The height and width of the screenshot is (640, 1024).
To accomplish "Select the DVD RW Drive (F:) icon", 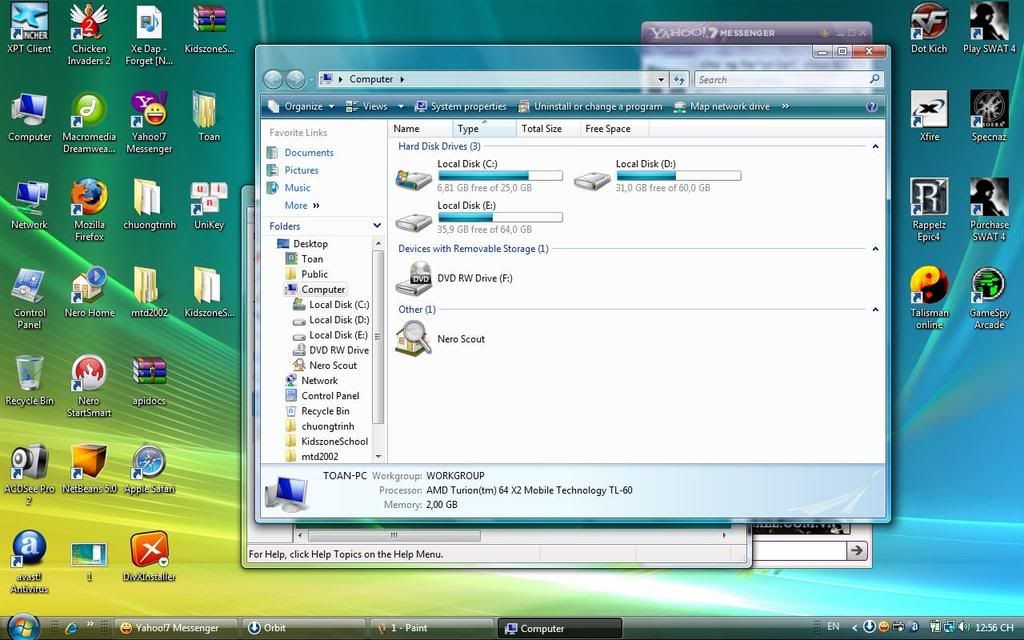I will 413,279.
